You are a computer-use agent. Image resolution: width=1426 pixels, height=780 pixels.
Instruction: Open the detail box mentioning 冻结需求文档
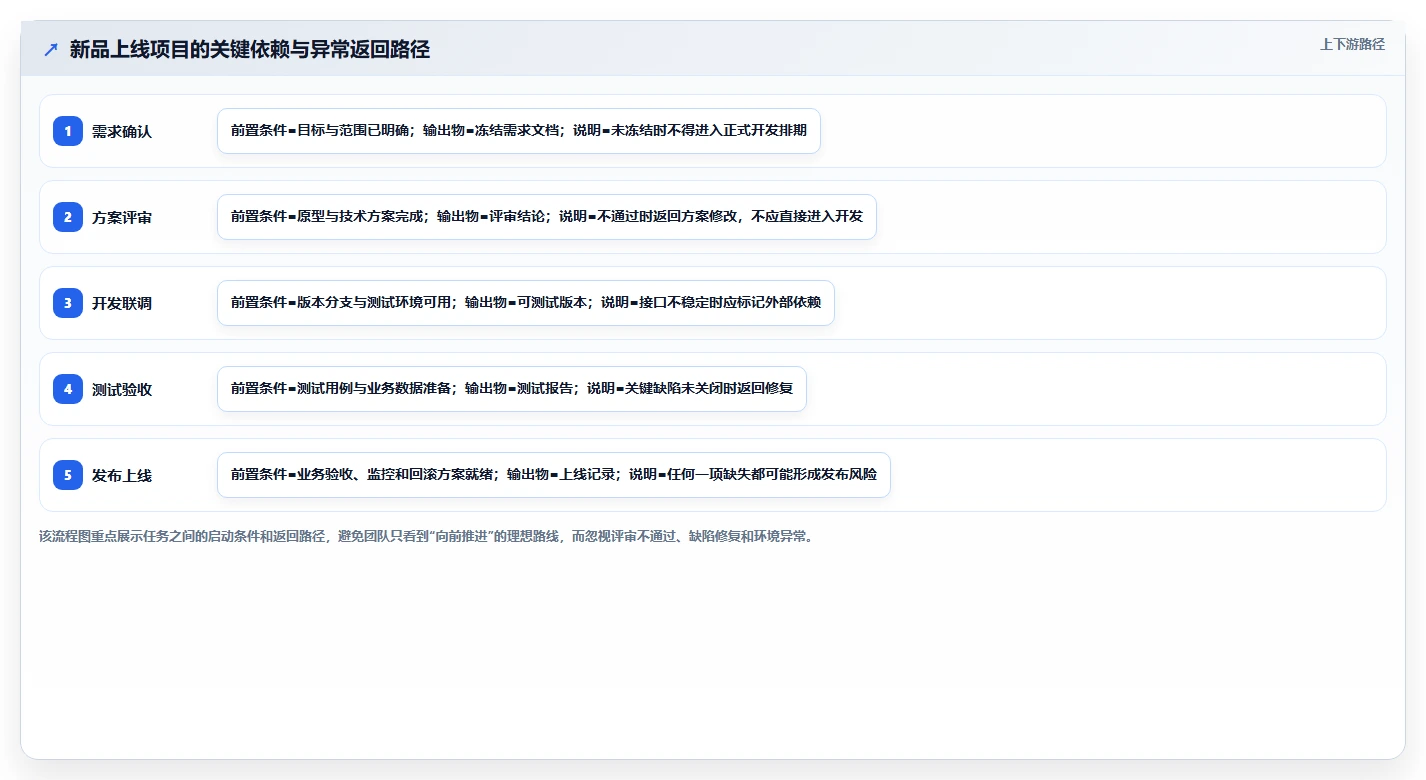[519, 131]
